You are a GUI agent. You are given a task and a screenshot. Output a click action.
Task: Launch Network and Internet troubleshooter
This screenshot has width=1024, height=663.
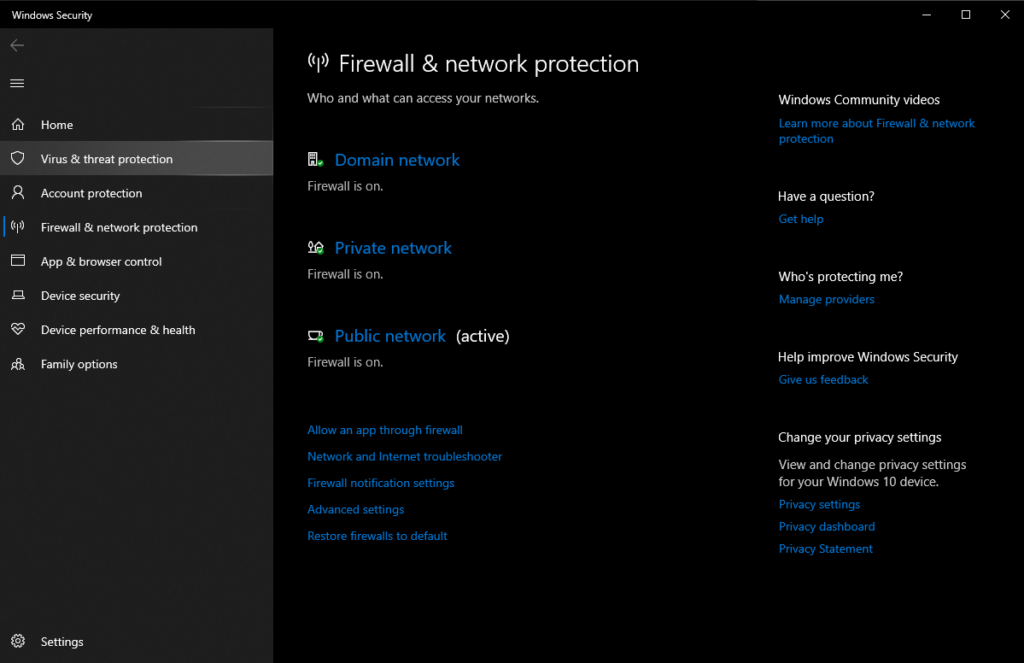click(x=404, y=456)
